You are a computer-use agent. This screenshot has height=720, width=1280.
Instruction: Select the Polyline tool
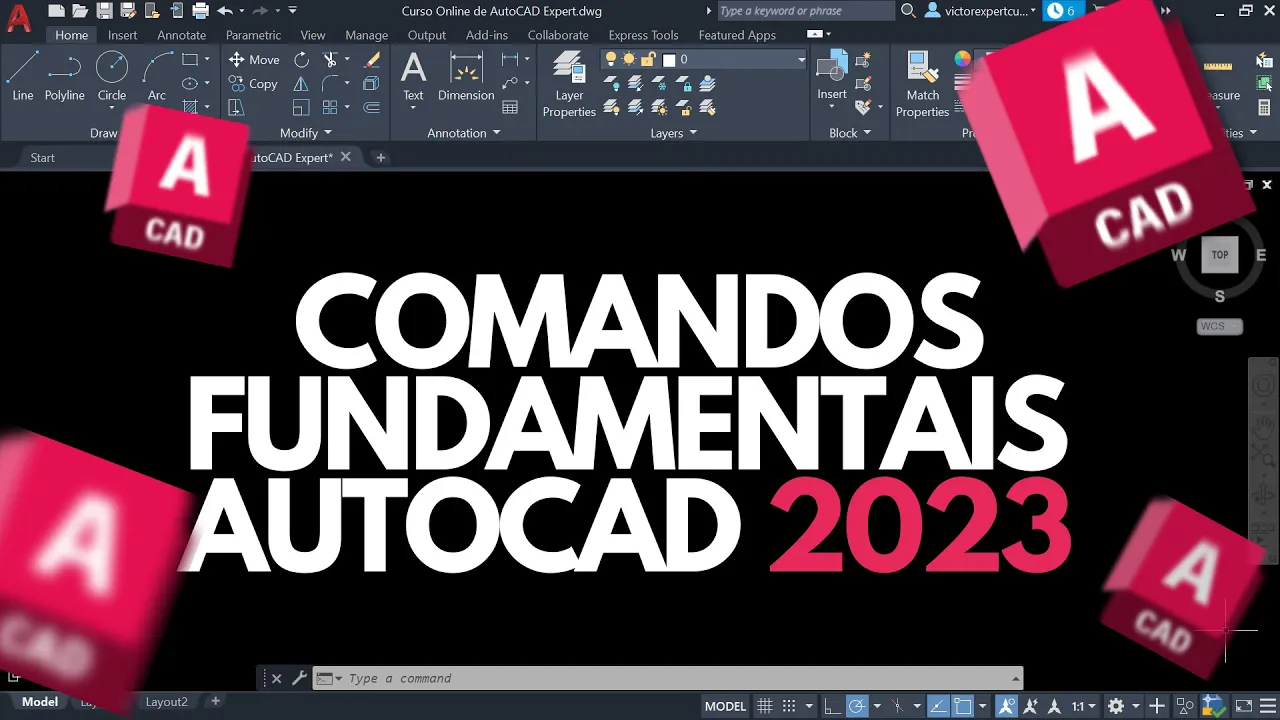tap(64, 77)
